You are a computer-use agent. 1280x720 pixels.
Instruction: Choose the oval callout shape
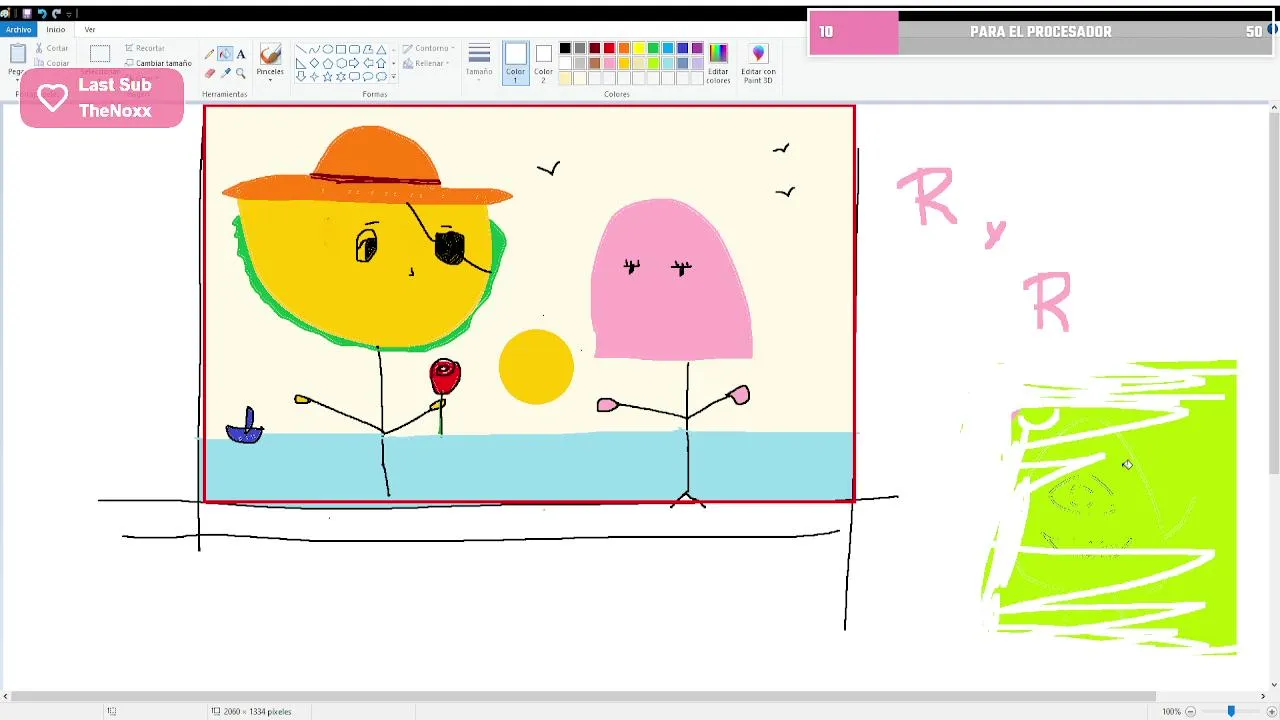368,77
